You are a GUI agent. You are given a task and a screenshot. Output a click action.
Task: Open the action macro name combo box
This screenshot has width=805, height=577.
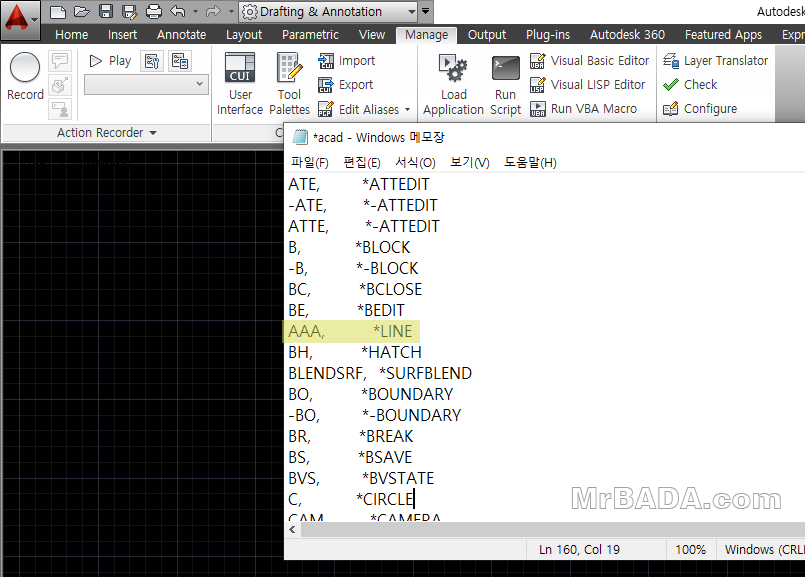(x=146, y=85)
